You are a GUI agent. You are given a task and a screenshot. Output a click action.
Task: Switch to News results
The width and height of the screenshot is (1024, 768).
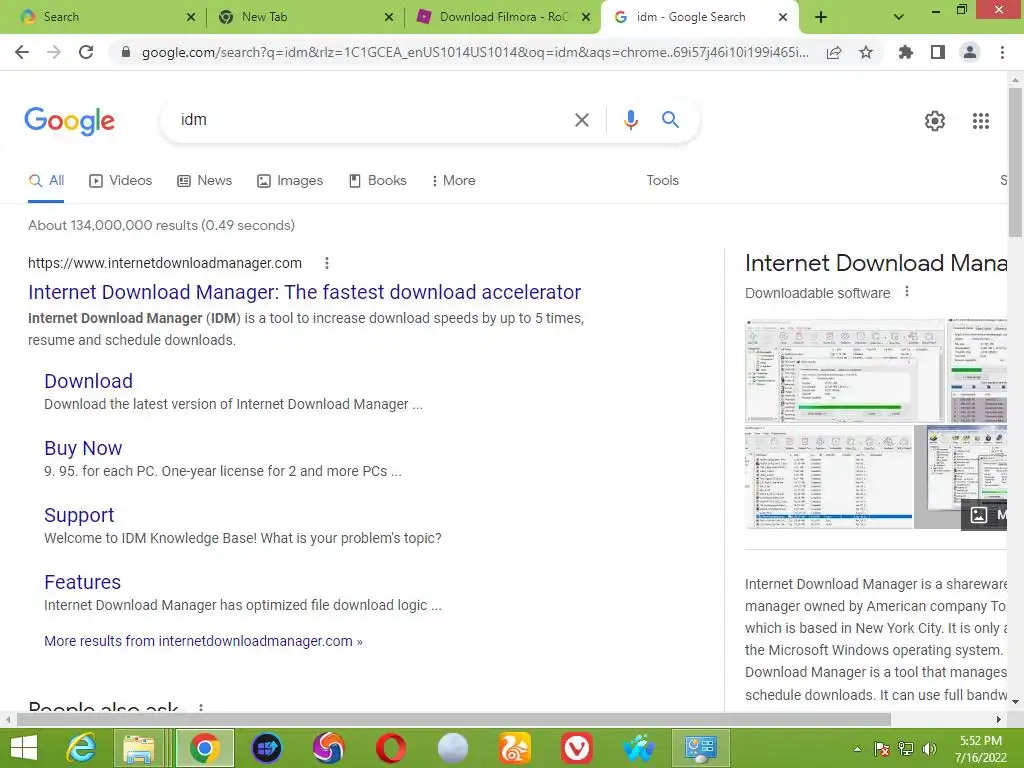(x=204, y=181)
